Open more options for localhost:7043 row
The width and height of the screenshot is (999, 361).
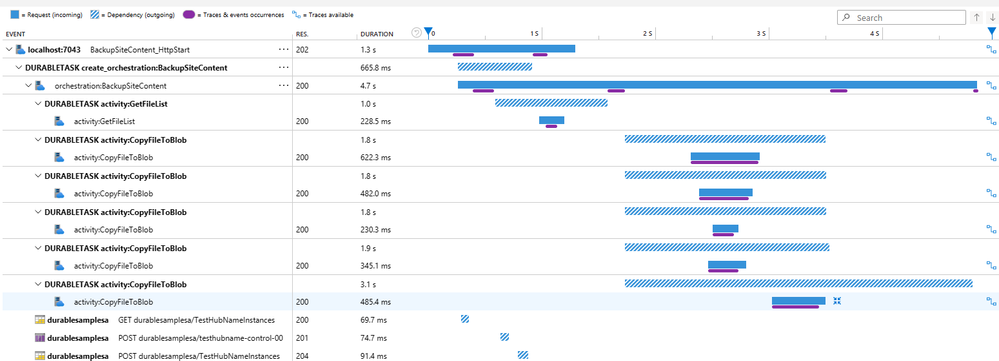click(x=284, y=49)
